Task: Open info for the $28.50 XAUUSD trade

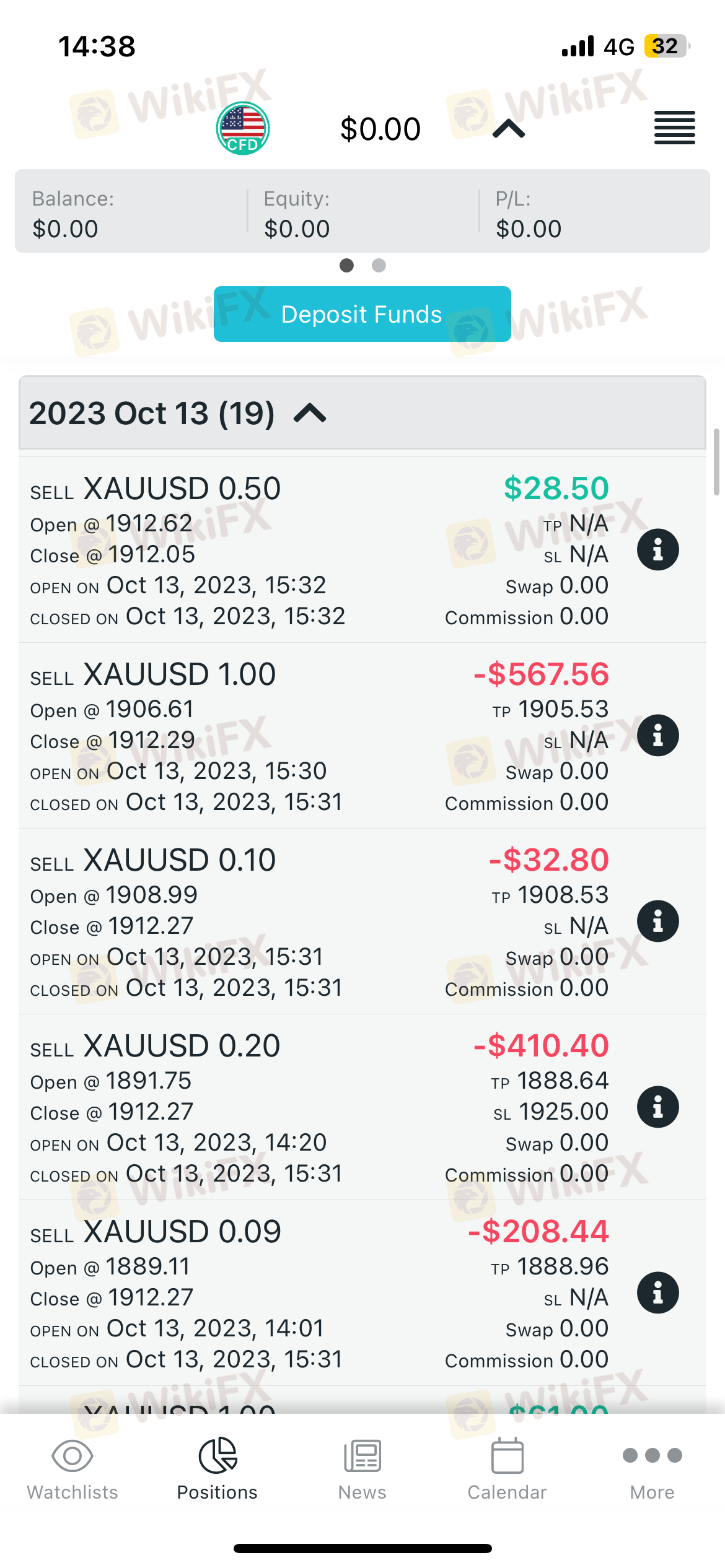Action: pyautogui.click(x=657, y=550)
